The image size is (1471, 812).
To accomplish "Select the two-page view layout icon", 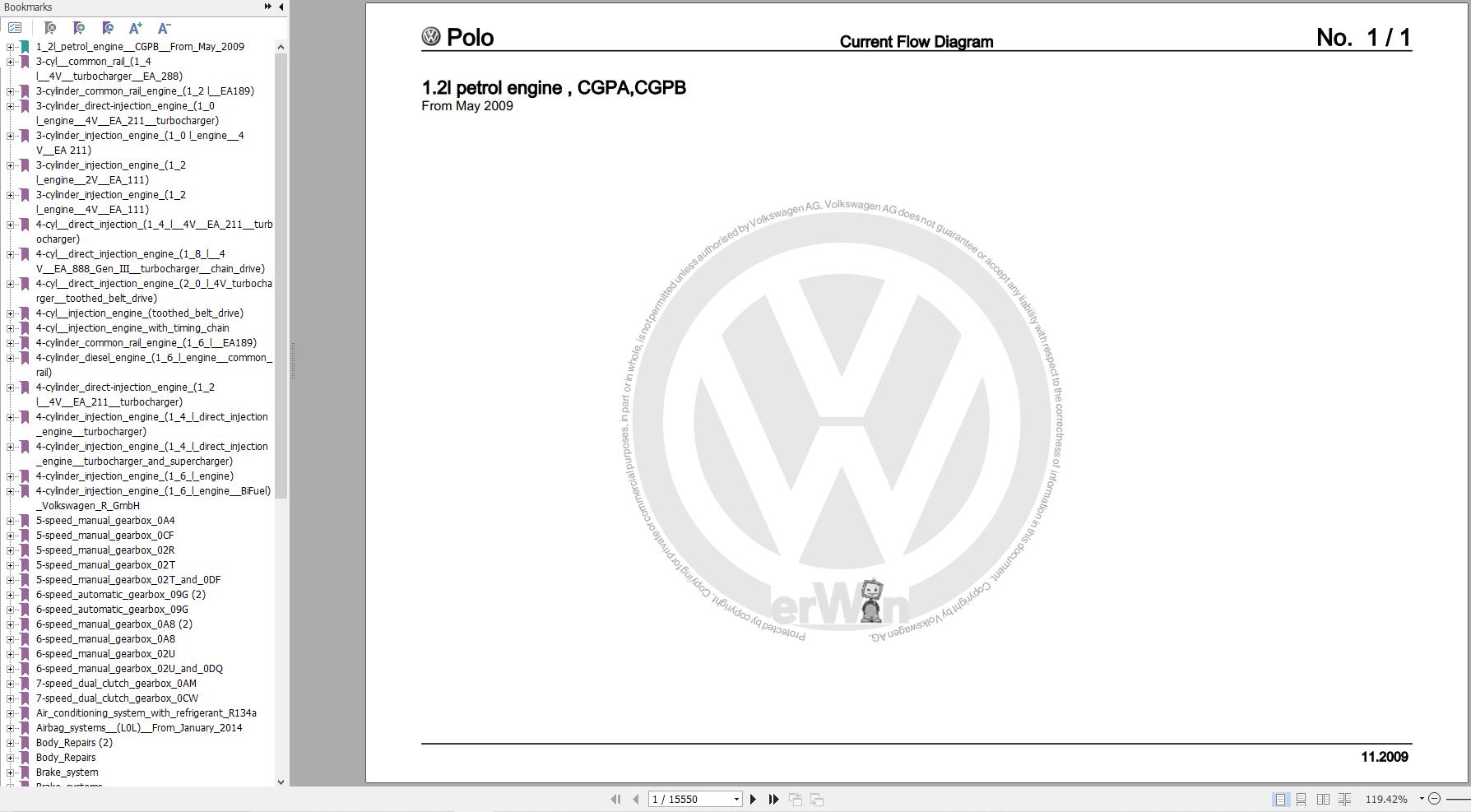I will click(1323, 799).
